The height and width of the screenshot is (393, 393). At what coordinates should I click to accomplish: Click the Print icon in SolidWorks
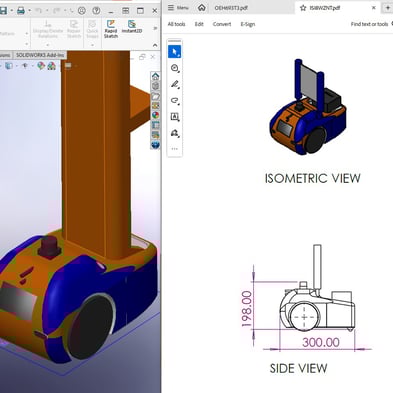(21, 11)
